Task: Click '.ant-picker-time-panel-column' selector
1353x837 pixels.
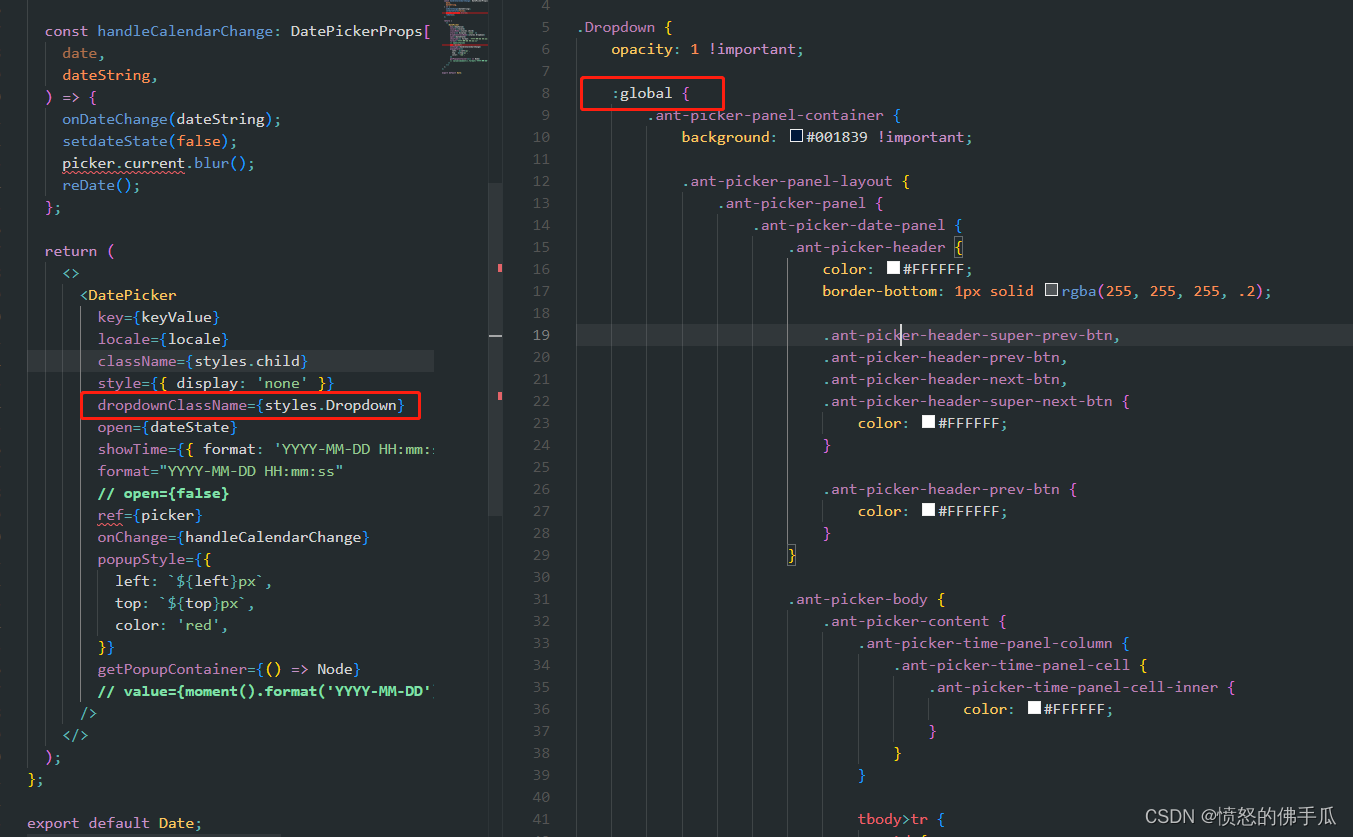Action: [985, 643]
